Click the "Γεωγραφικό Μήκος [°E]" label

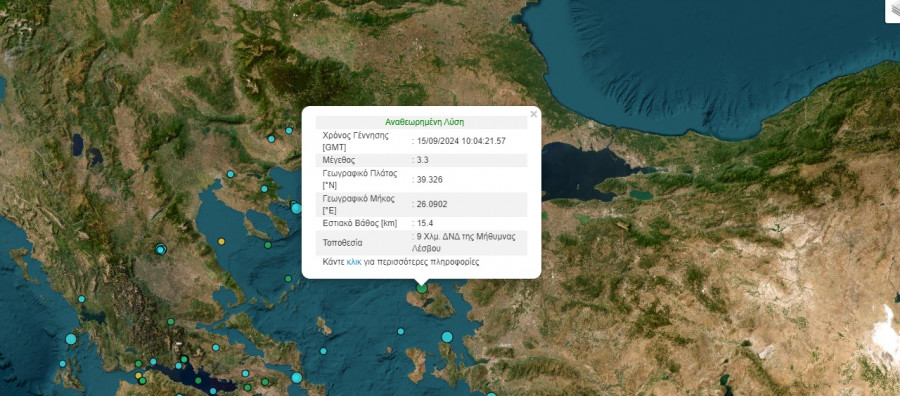[359, 204]
